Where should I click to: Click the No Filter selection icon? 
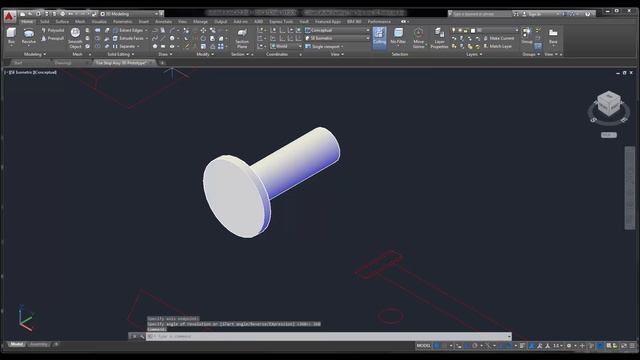pyautogui.click(x=398, y=36)
